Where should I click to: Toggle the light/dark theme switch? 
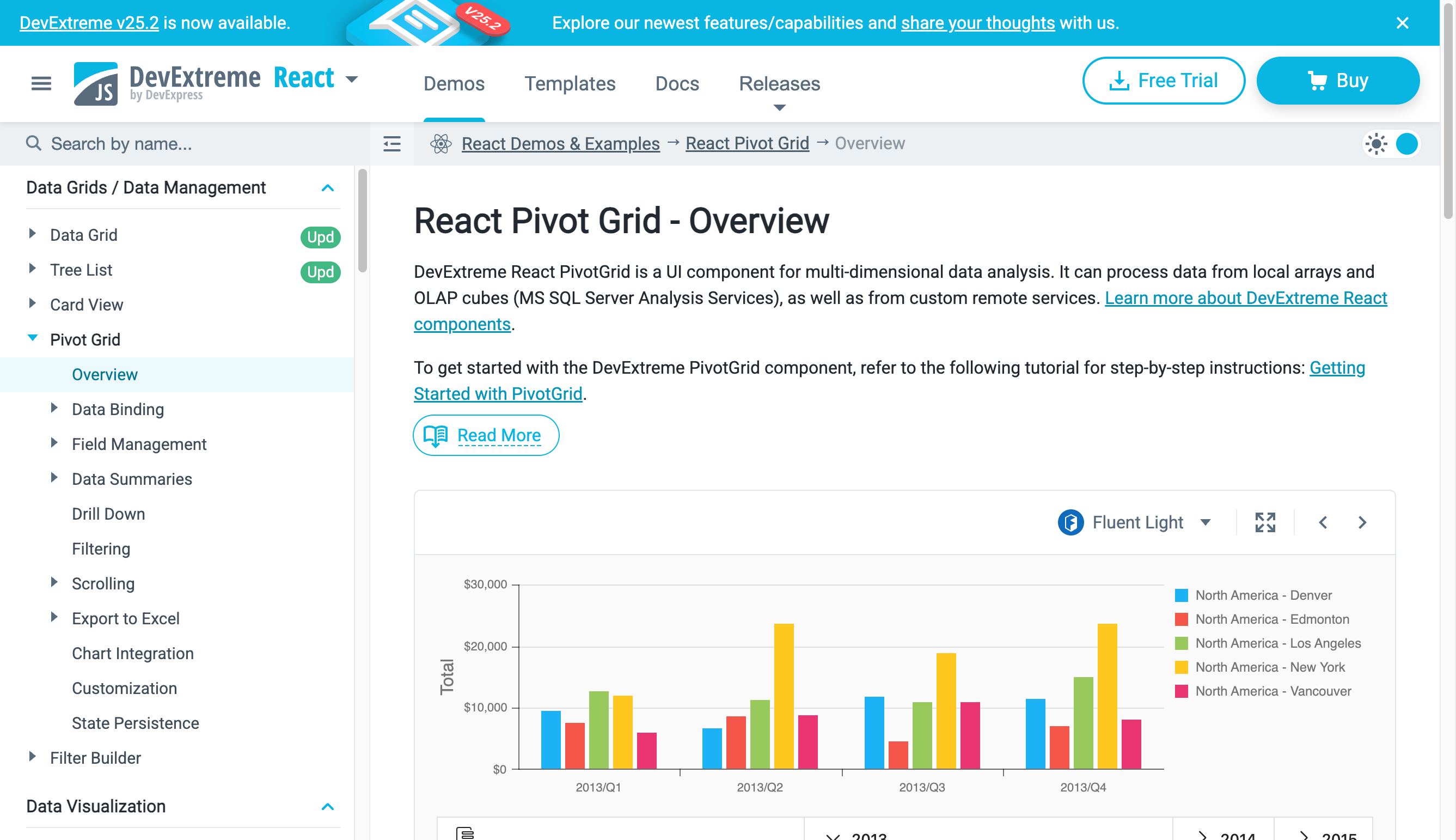click(x=1392, y=144)
